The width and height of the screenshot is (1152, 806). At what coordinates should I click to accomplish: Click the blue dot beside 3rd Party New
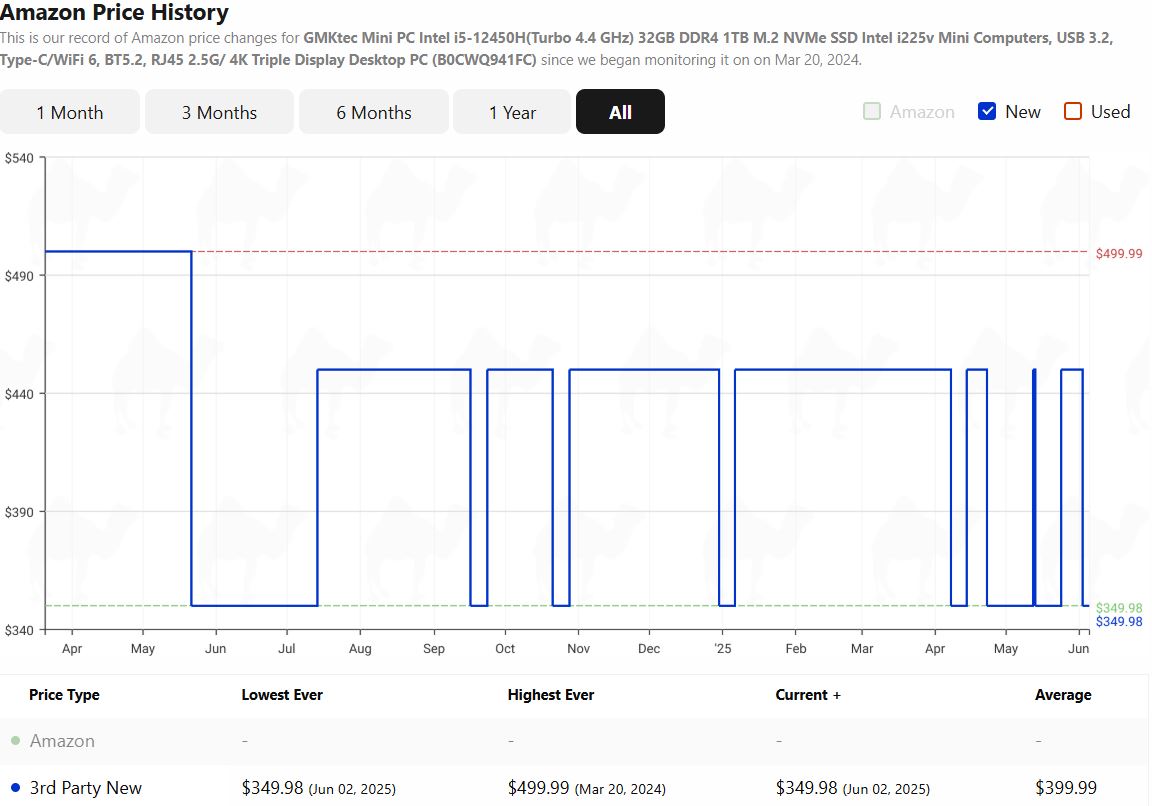click(15, 788)
